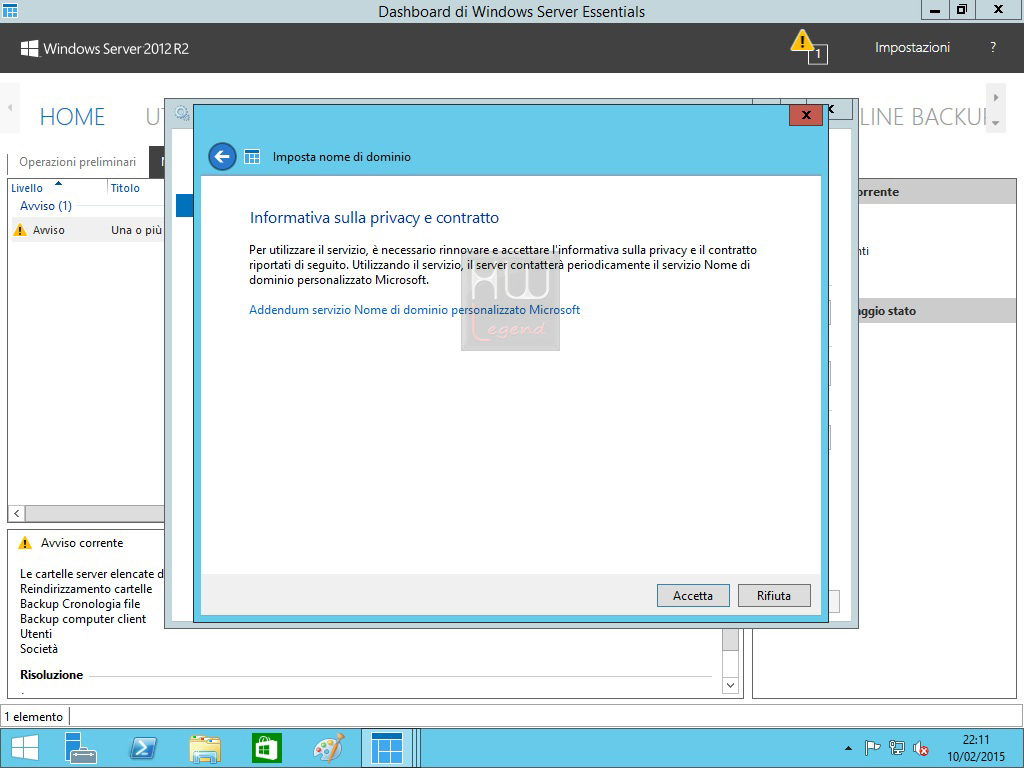The width and height of the screenshot is (1024, 768).
Task: Click the Reindirizzamento cartelle line
Action: [86, 588]
